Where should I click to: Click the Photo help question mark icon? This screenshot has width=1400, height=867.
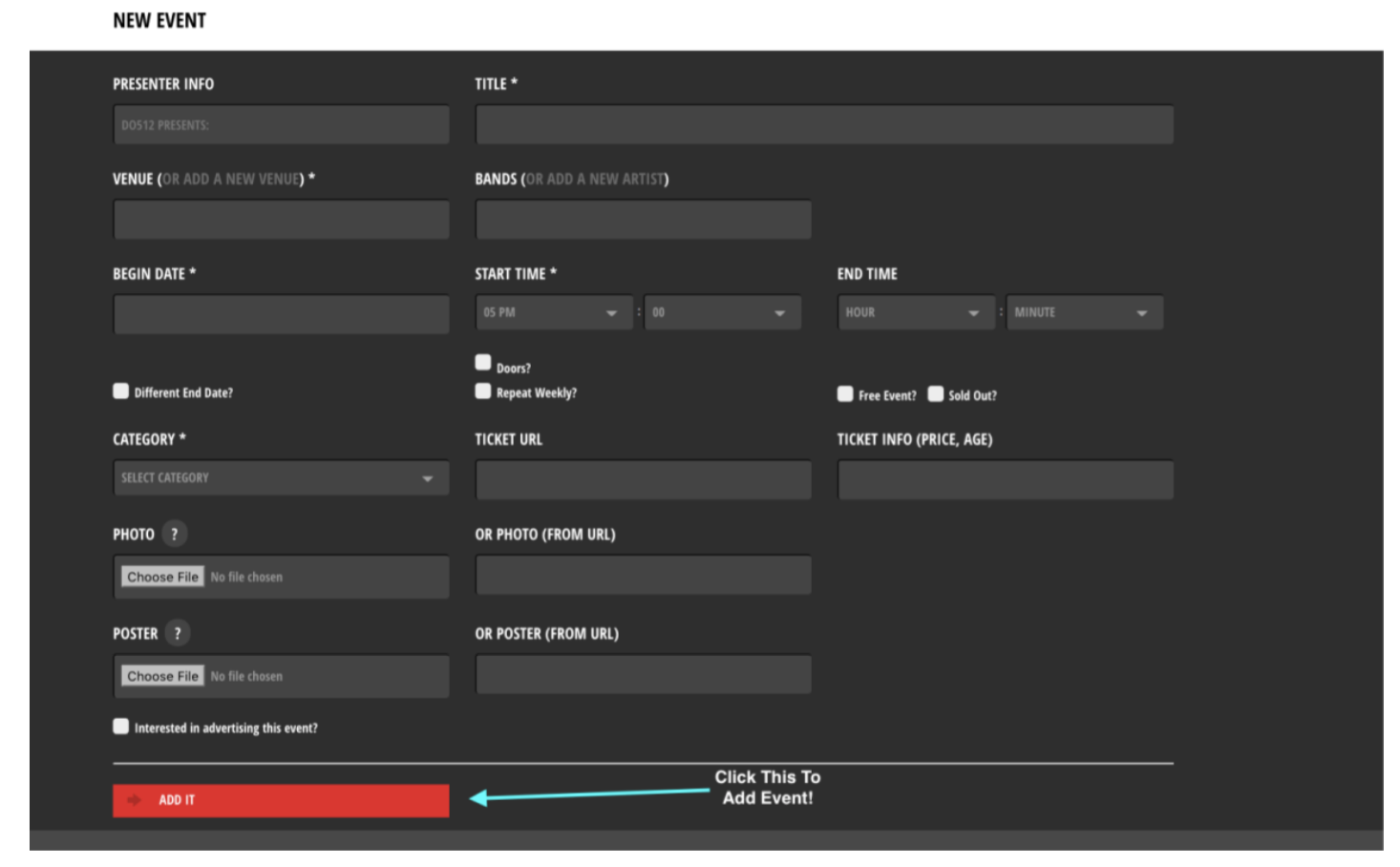174,534
